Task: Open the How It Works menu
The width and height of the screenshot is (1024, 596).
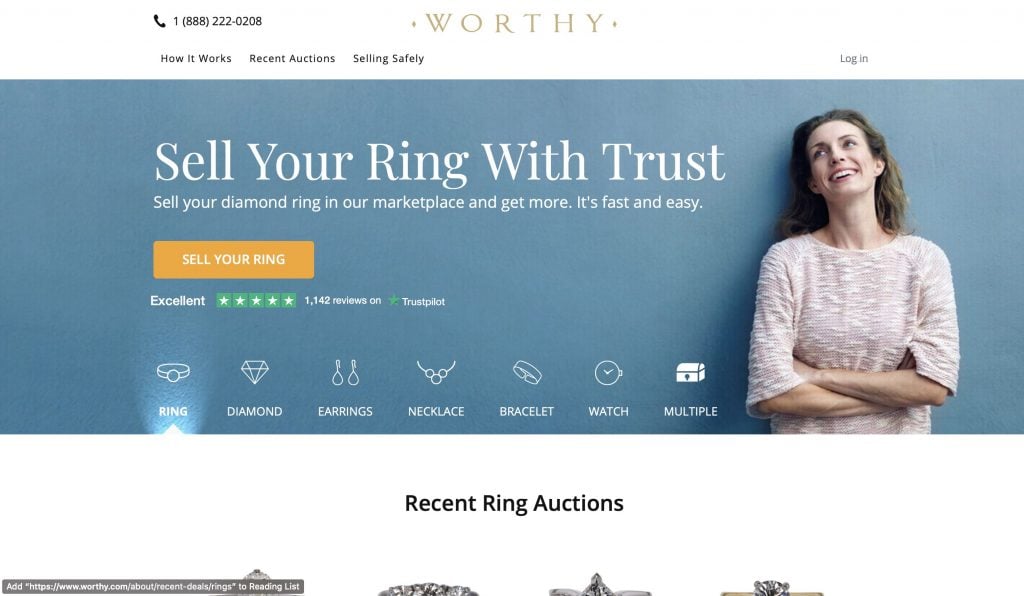Action: coord(196,58)
